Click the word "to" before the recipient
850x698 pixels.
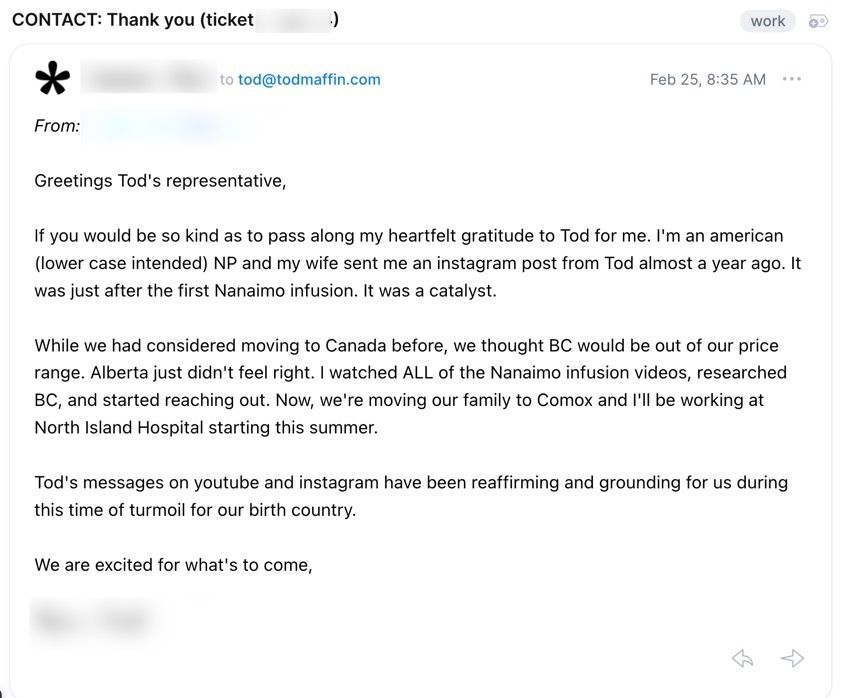point(226,80)
